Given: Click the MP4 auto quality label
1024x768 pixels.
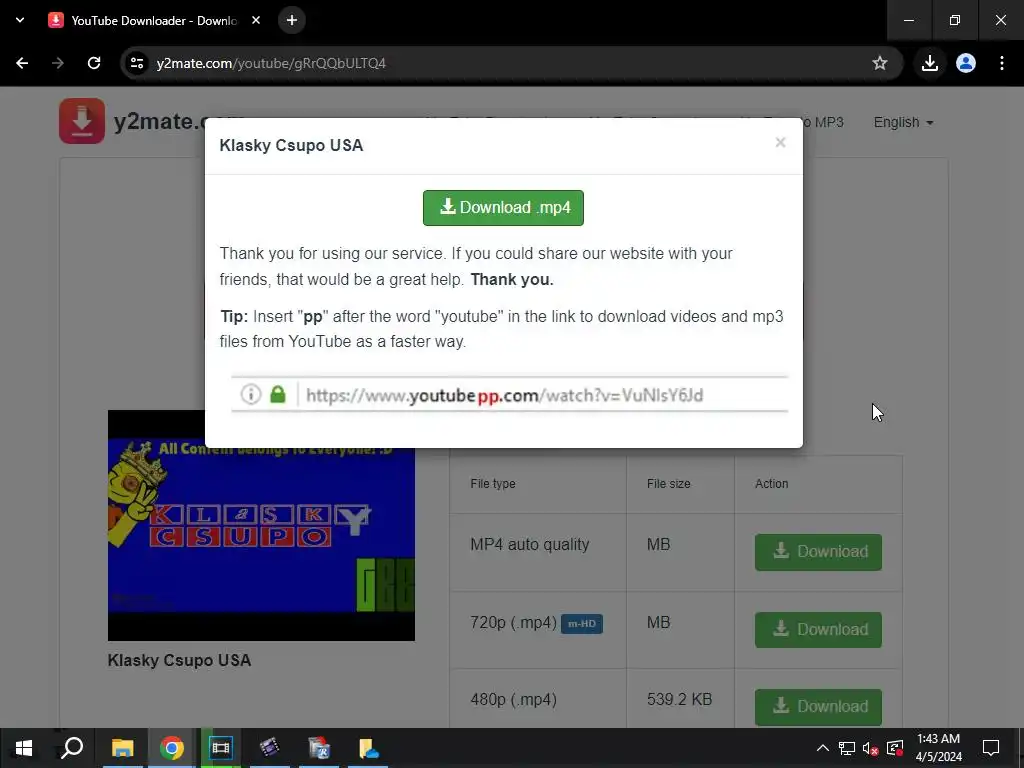Looking at the screenshot, I should click(x=530, y=545).
